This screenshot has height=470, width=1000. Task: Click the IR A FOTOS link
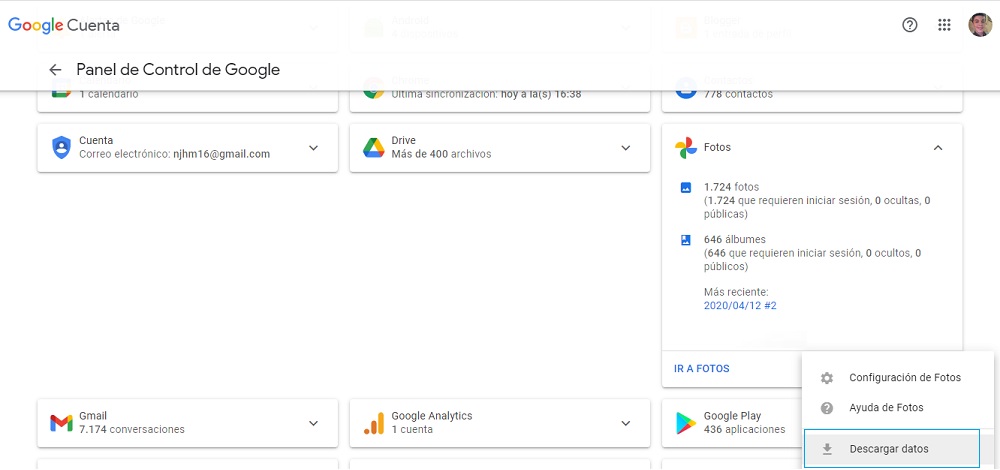click(702, 369)
